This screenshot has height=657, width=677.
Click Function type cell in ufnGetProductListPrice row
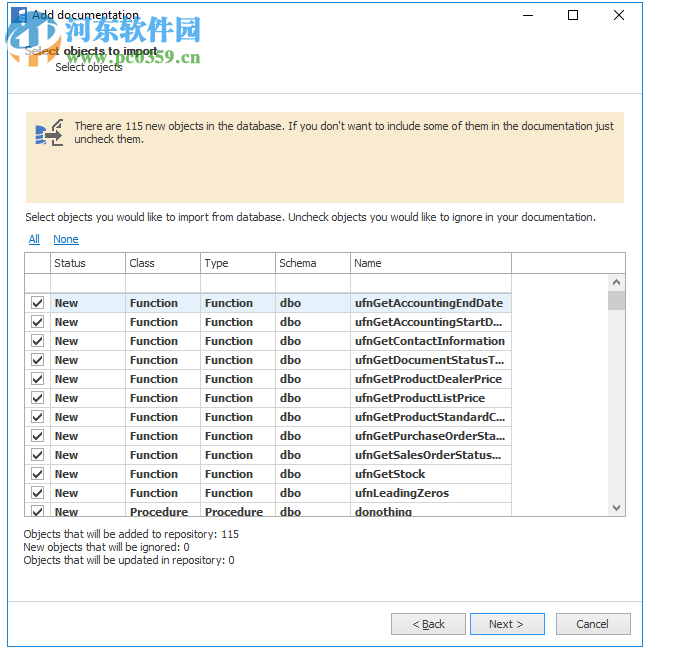(238, 398)
